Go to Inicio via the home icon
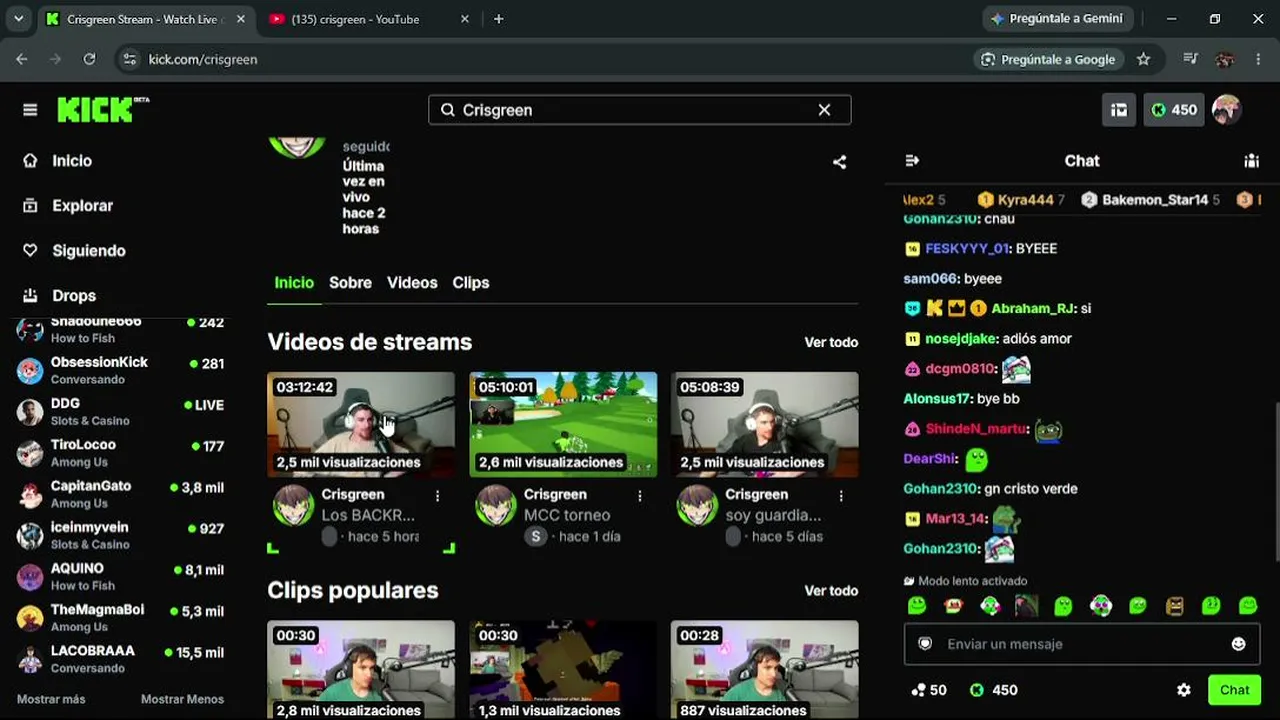Image resolution: width=1280 pixels, height=720 pixels. [30, 161]
